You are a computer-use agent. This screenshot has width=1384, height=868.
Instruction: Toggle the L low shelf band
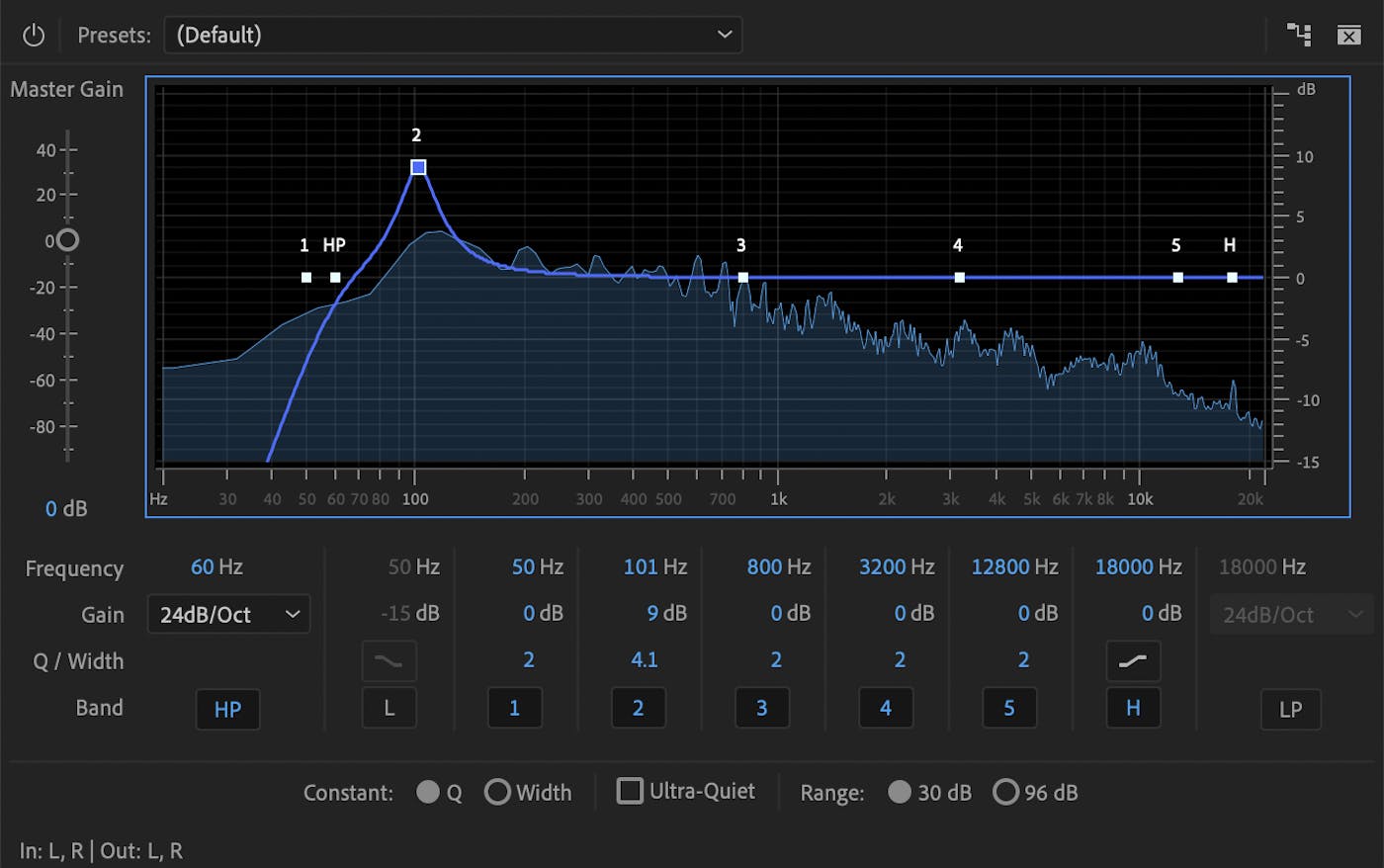pyautogui.click(x=389, y=708)
